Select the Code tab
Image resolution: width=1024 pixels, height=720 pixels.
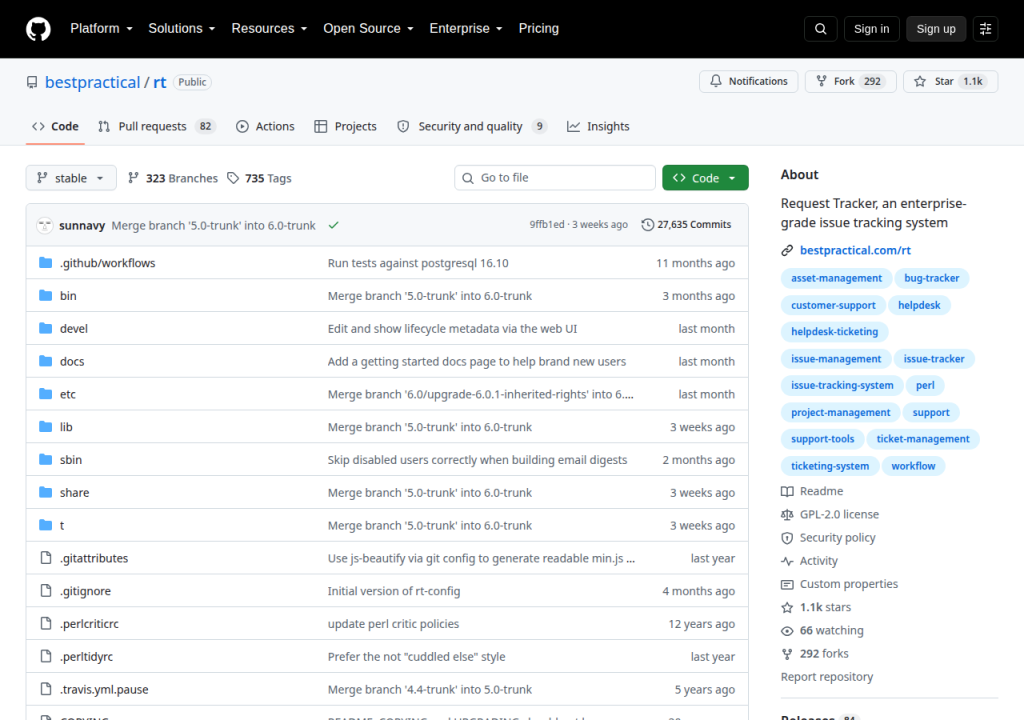tap(56, 127)
